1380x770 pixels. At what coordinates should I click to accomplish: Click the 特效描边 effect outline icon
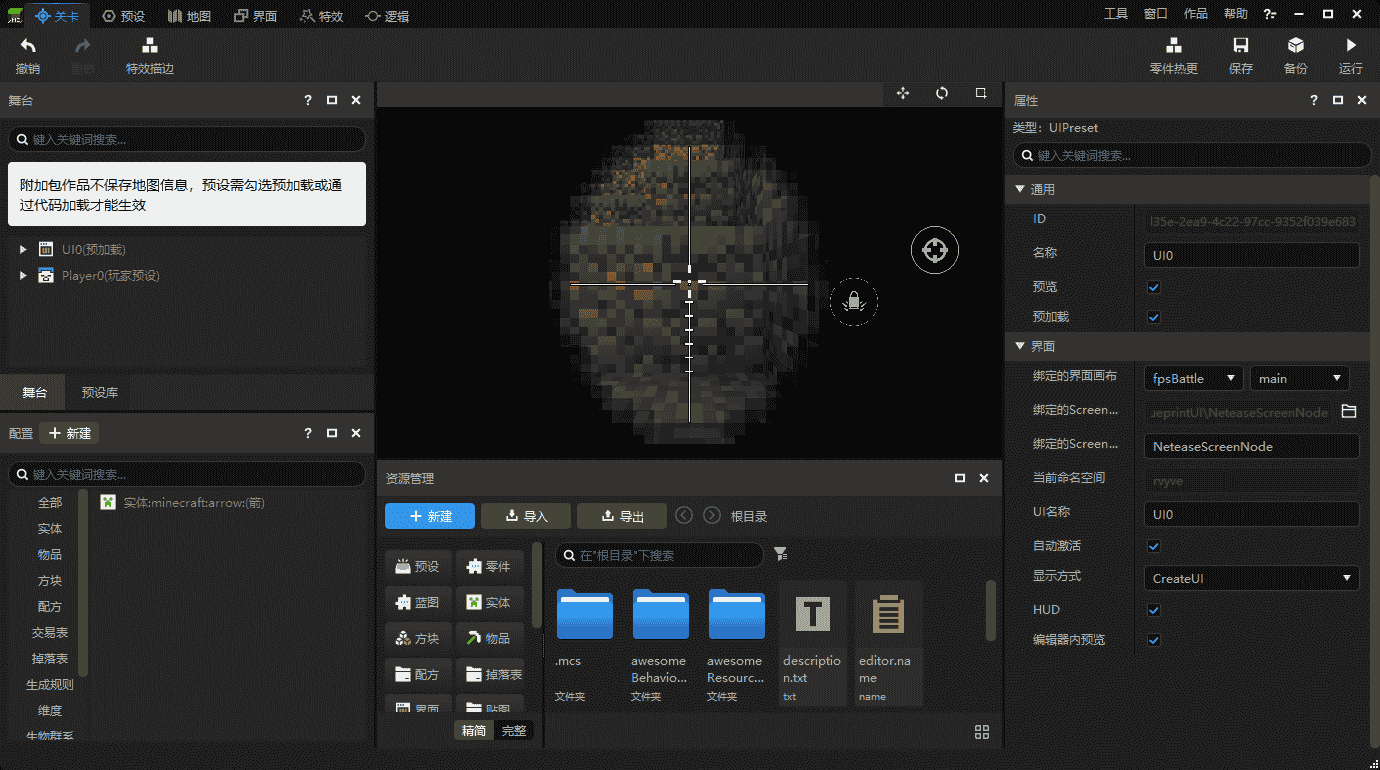click(149, 46)
